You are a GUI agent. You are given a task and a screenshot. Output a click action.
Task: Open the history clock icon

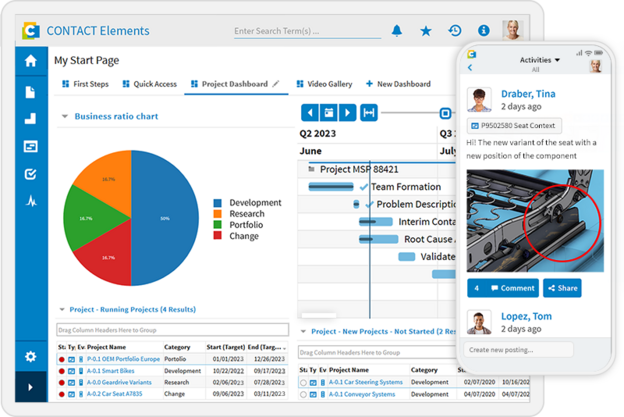(455, 31)
